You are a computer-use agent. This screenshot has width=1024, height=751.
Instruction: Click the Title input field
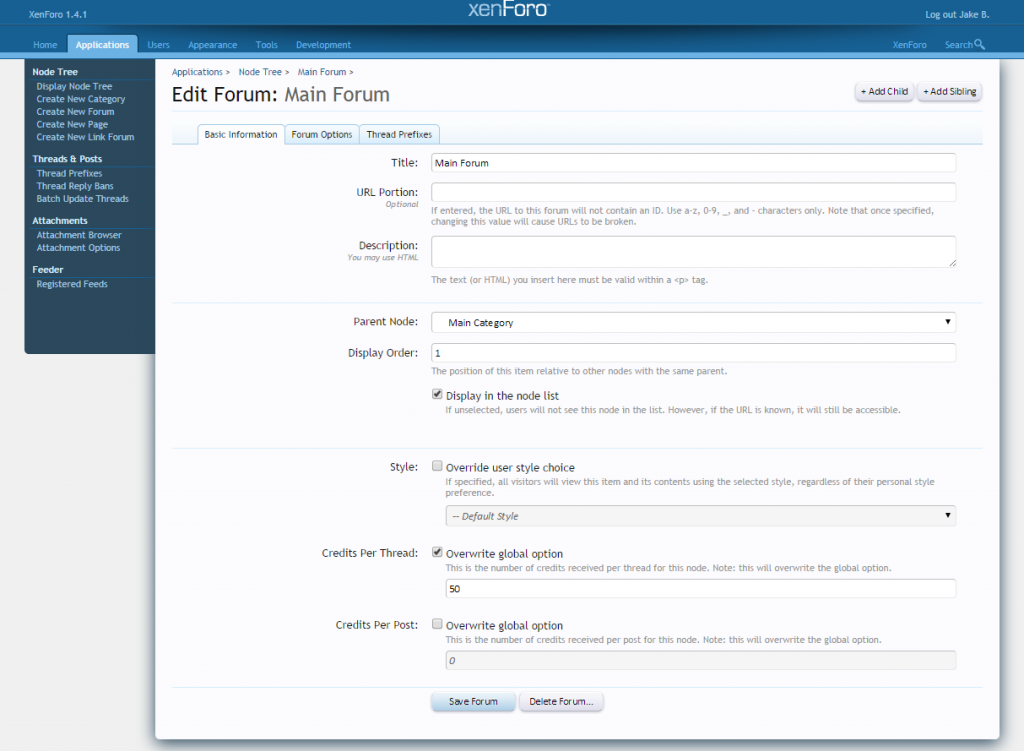click(694, 163)
